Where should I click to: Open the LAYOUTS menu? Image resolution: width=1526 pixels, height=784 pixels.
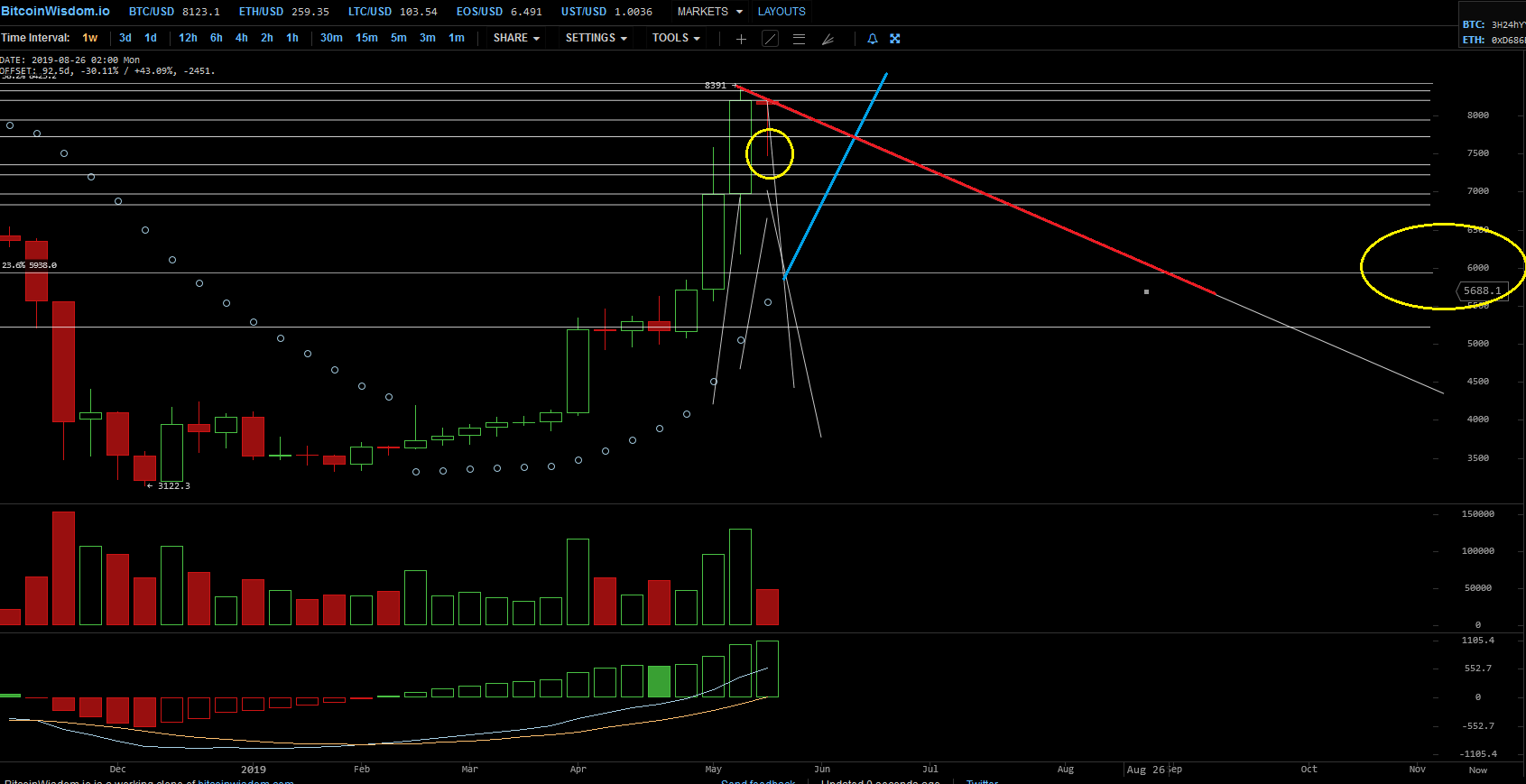pos(781,12)
